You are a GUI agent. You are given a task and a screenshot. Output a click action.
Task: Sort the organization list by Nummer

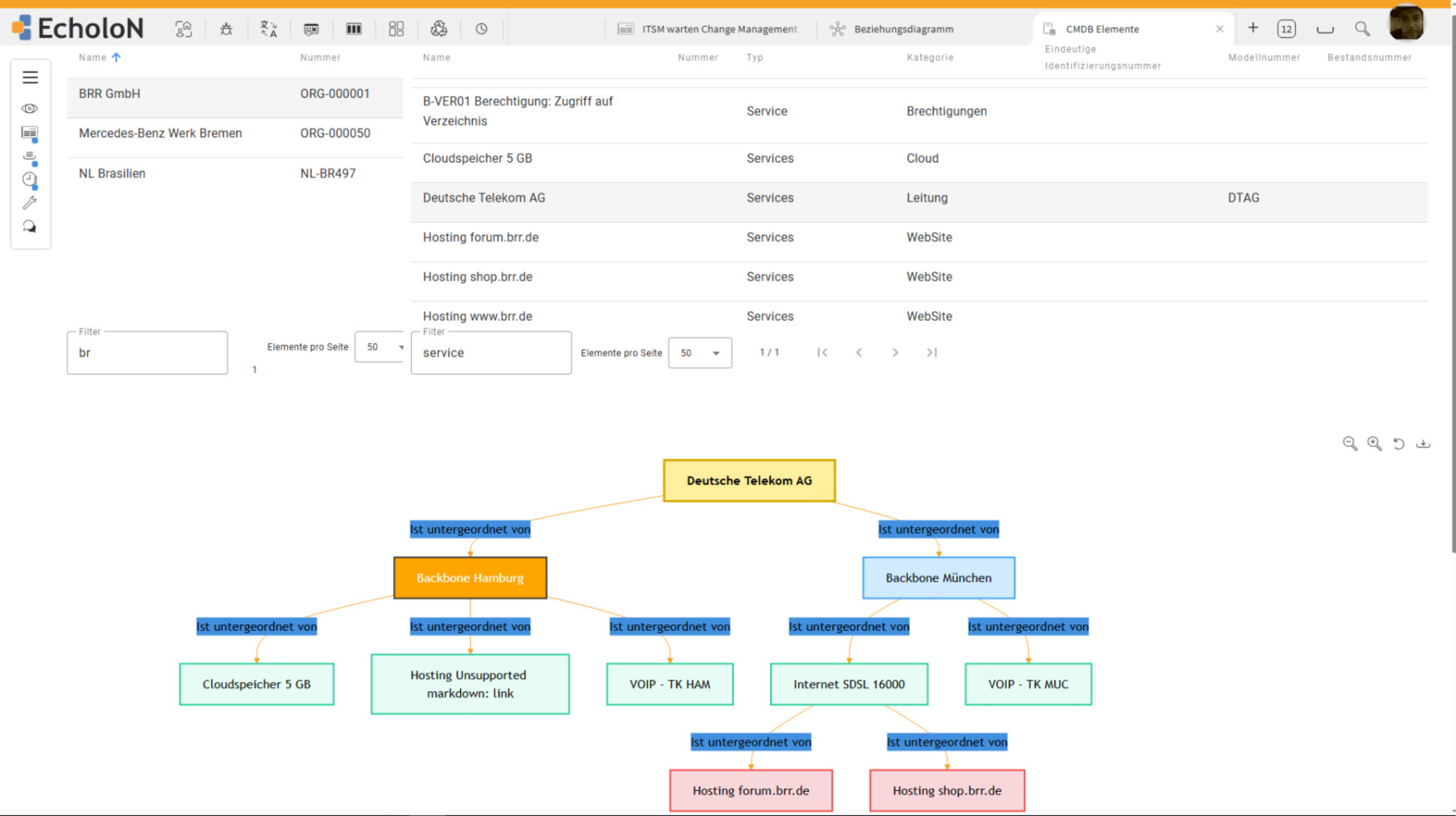pyautogui.click(x=321, y=57)
